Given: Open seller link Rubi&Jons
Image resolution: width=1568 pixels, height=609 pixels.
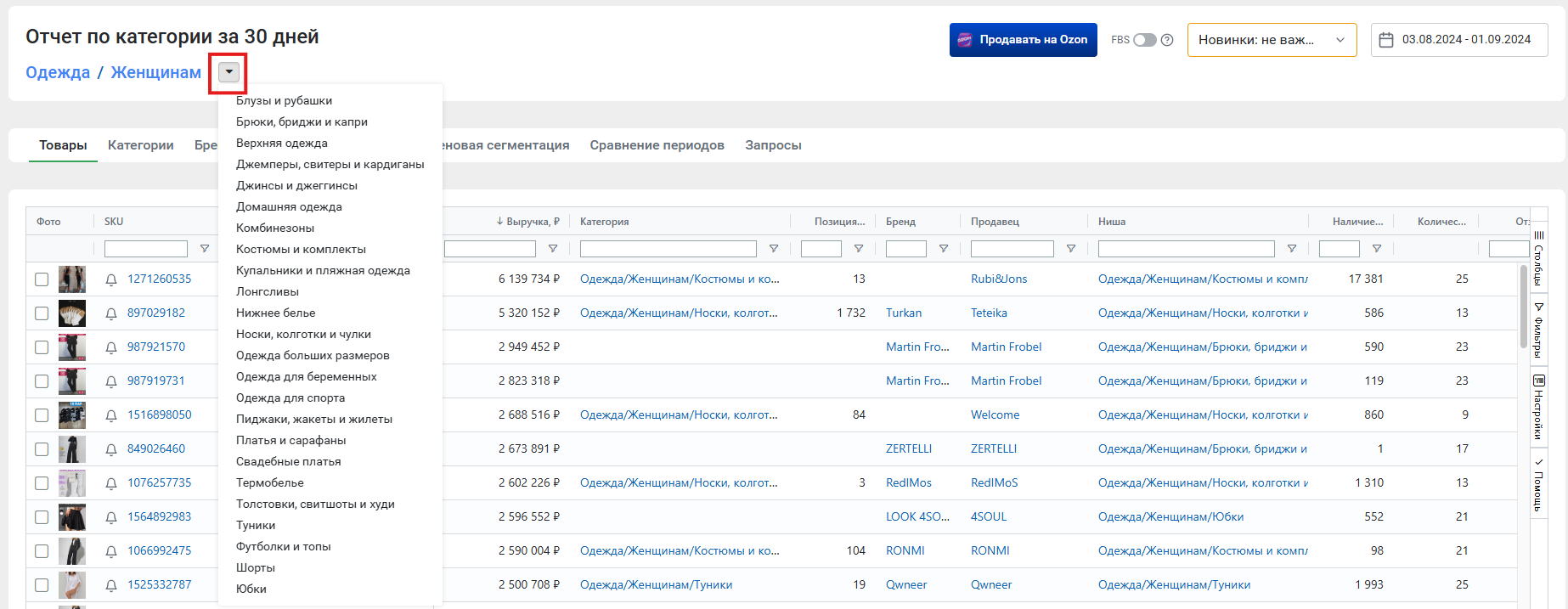Looking at the screenshot, I should (x=999, y=279).
